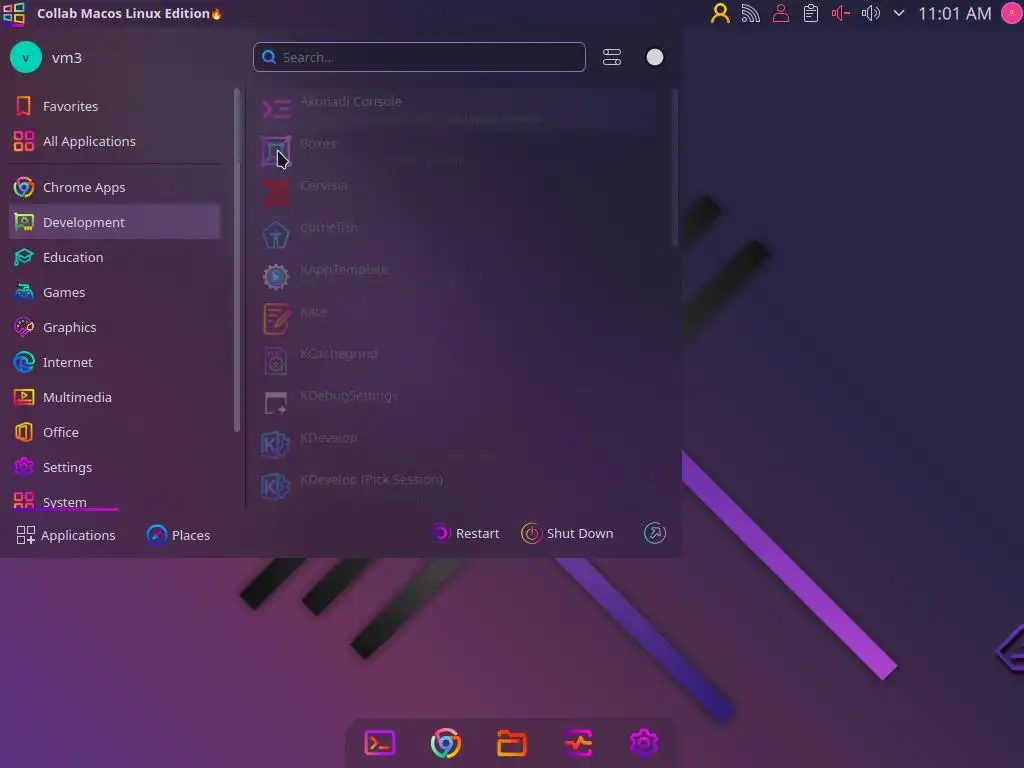Open file manager from the dock
The width and height of the screenshot is (1024, 768).
[511, 743]
